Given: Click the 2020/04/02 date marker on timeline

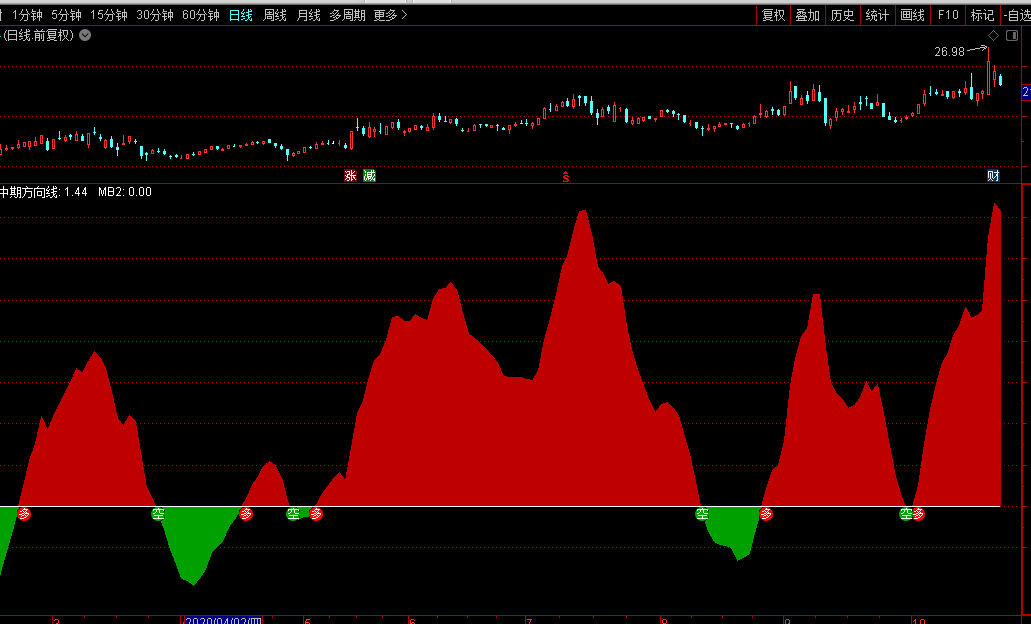Looking at the screenshot, I should [x=222, y=620].
